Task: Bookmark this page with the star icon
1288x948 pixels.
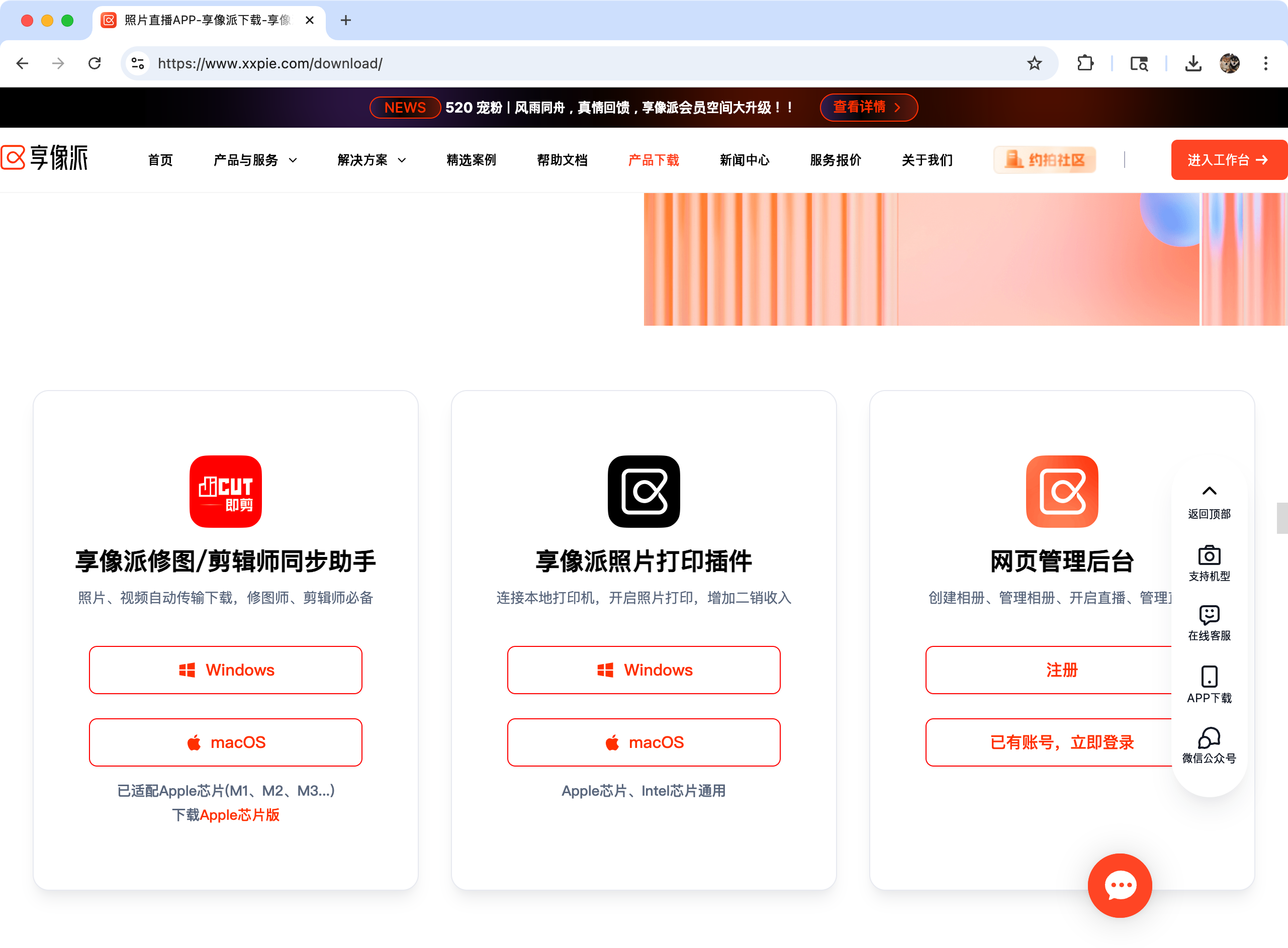Action: 1034,63
